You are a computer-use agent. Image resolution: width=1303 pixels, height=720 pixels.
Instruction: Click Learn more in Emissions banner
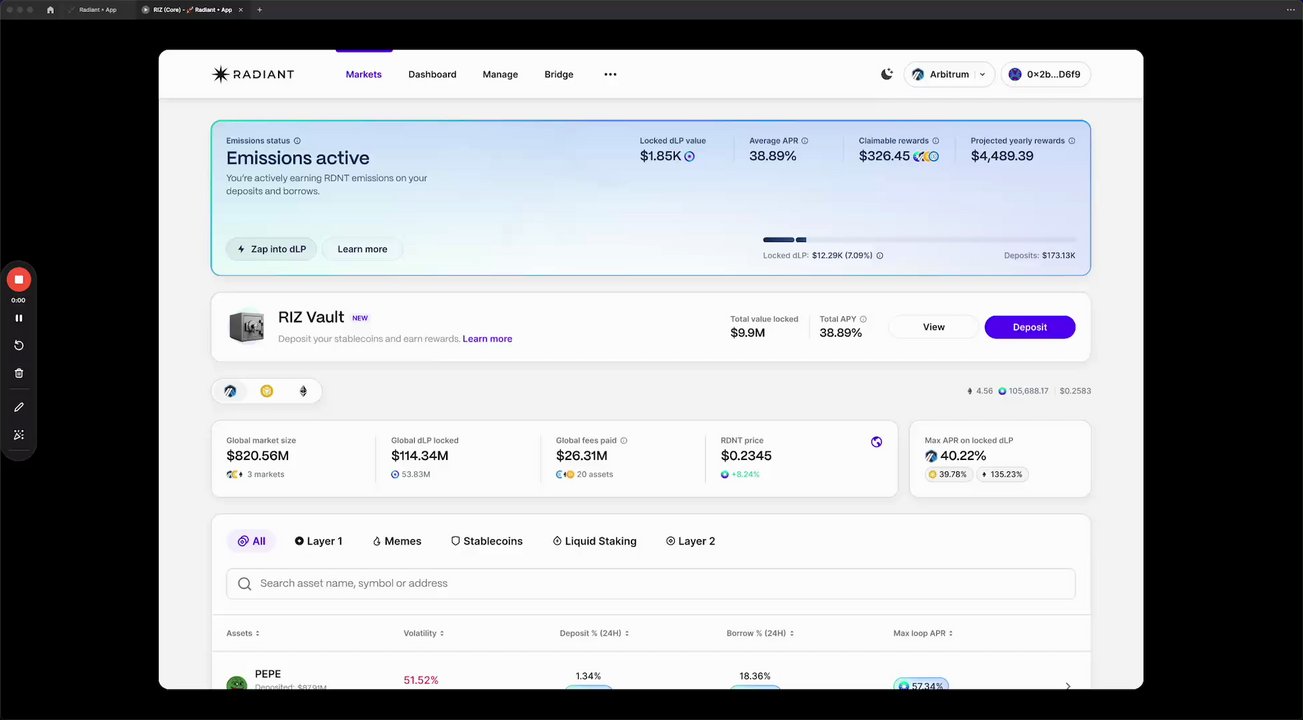tap(362, 249)
